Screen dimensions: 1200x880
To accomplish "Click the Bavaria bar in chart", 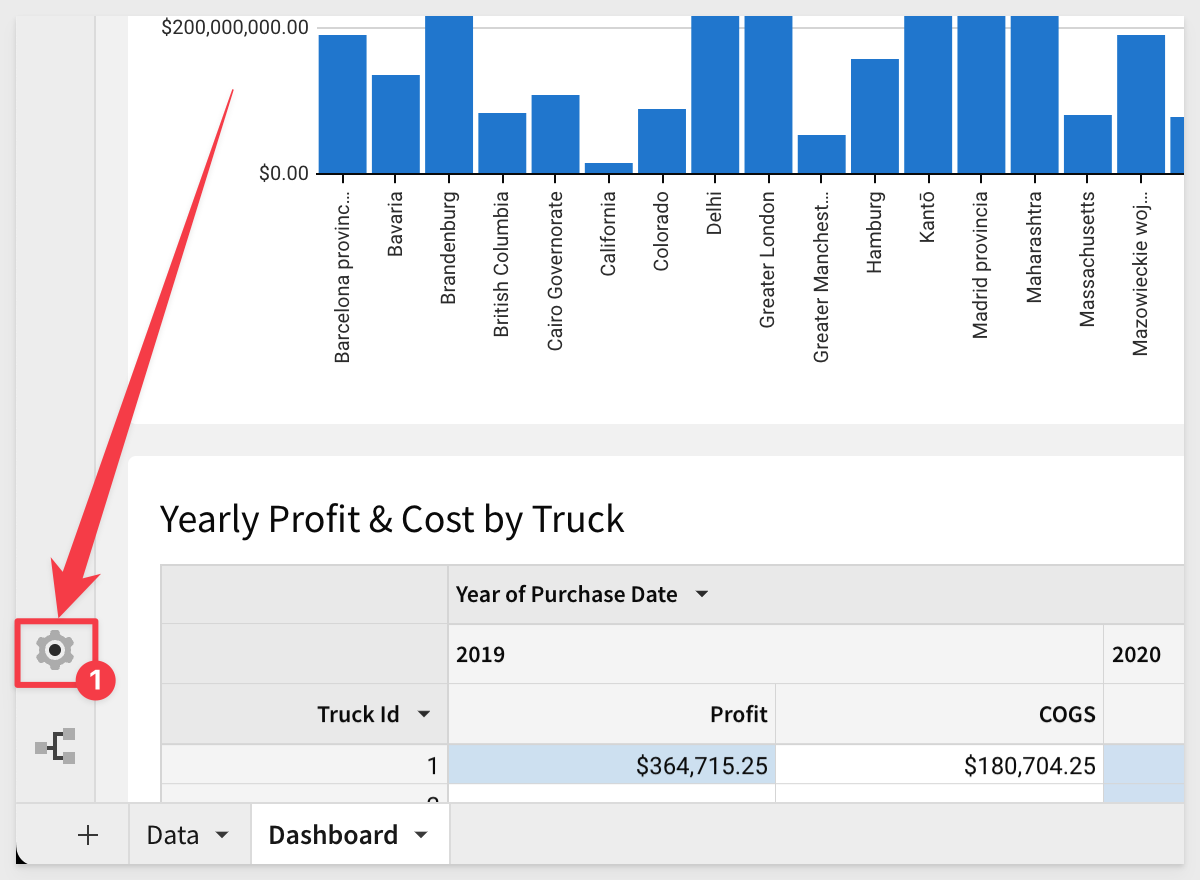I will pos(396,125).
